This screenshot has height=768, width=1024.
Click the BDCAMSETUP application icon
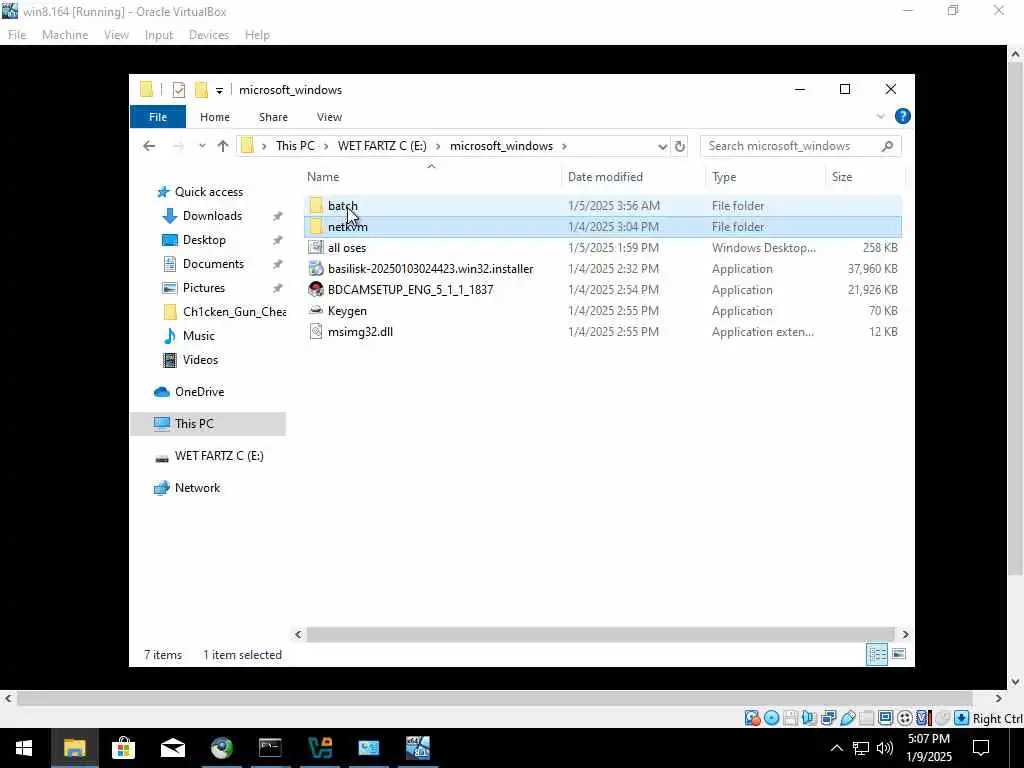[316, 289]
